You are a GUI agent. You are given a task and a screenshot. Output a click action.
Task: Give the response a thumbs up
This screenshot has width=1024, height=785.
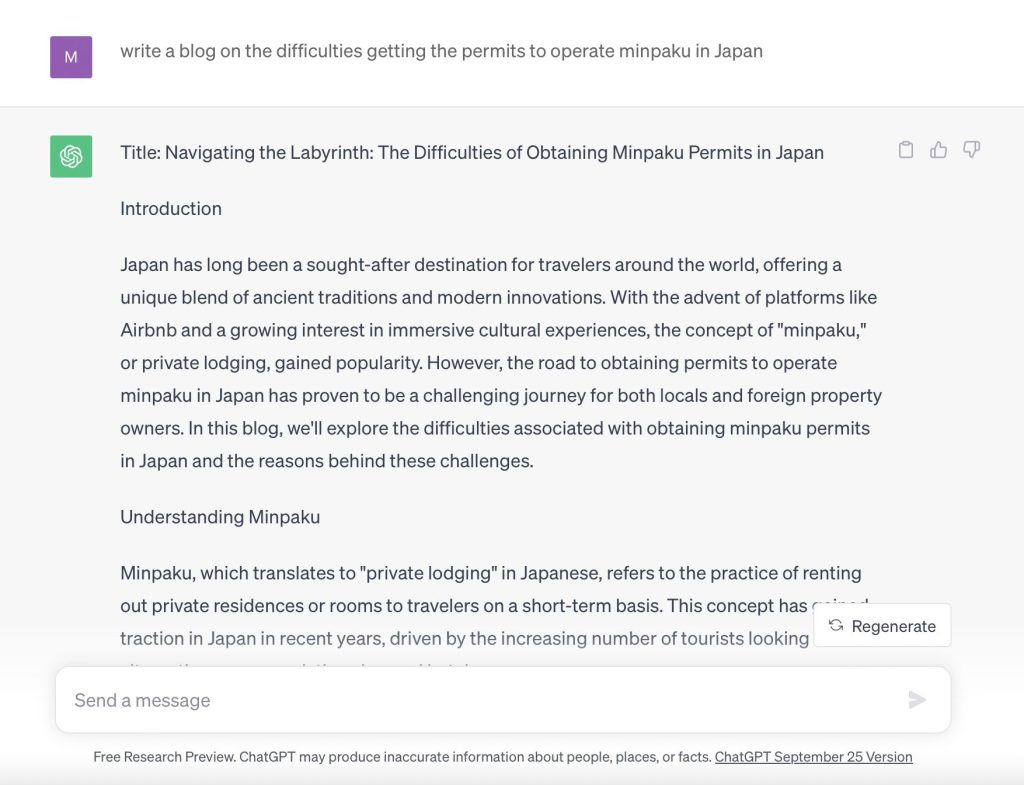[938, 150]
